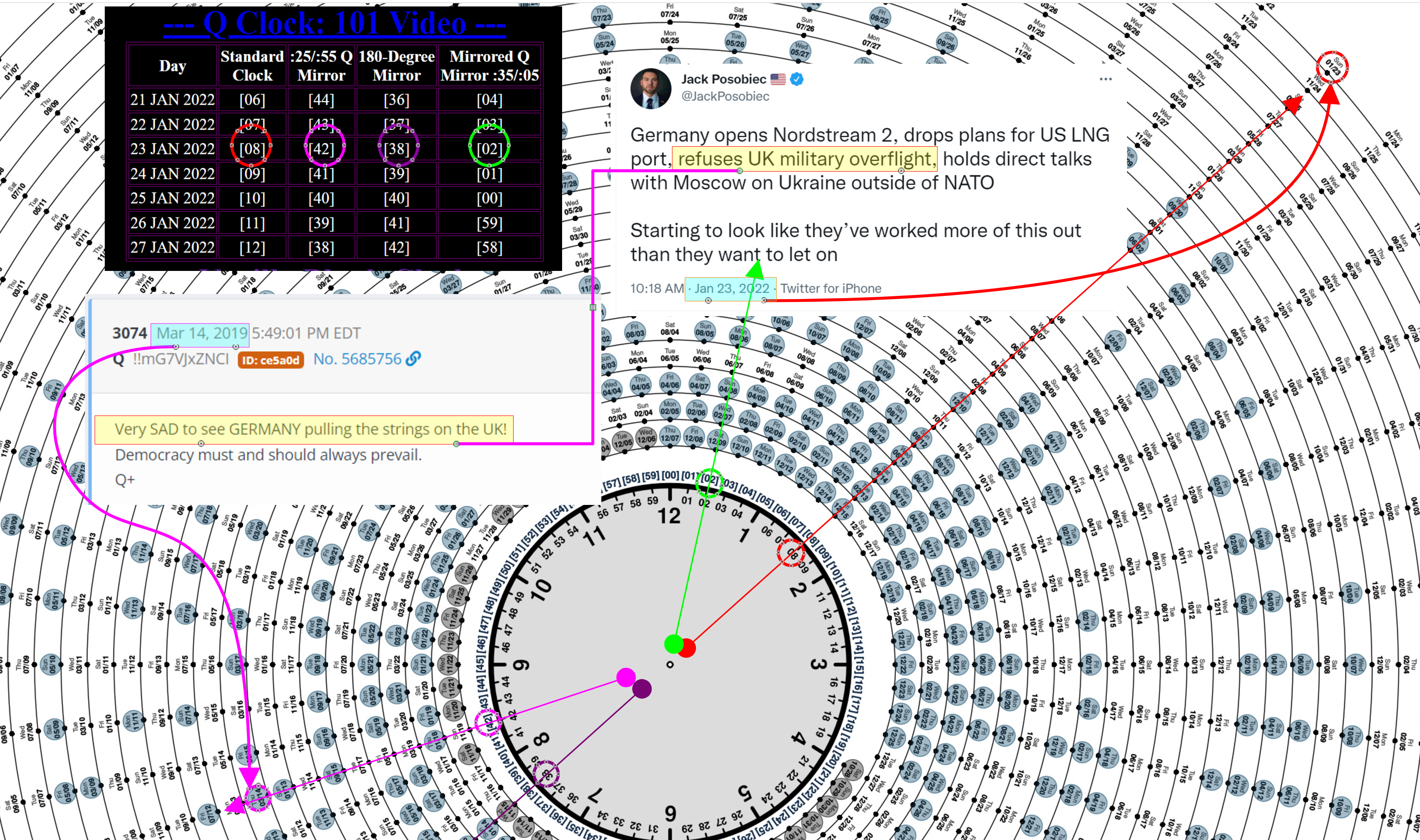The image size is (1420, 840).
Task: Open post link No. 5685756
Action: point(357,359)
